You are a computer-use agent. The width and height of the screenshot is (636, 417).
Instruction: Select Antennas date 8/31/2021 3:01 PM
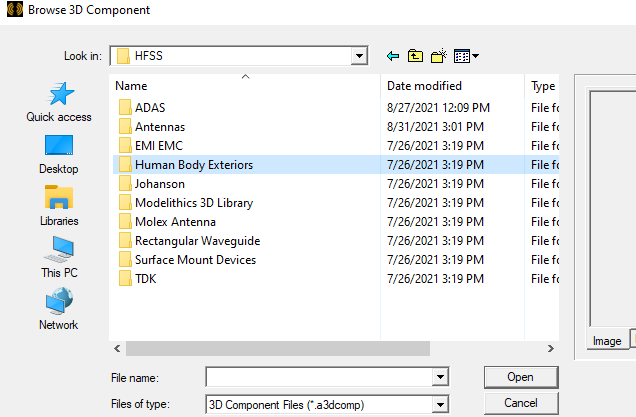tap(435, 127)
